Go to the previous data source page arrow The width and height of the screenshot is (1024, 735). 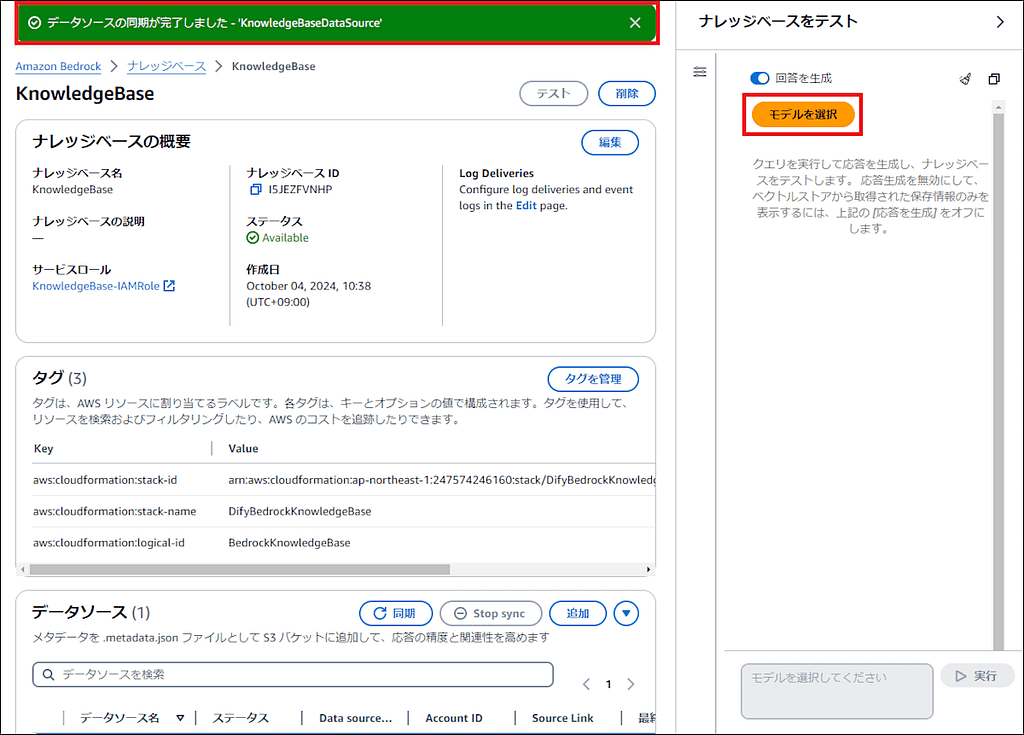tap(586, 685)
